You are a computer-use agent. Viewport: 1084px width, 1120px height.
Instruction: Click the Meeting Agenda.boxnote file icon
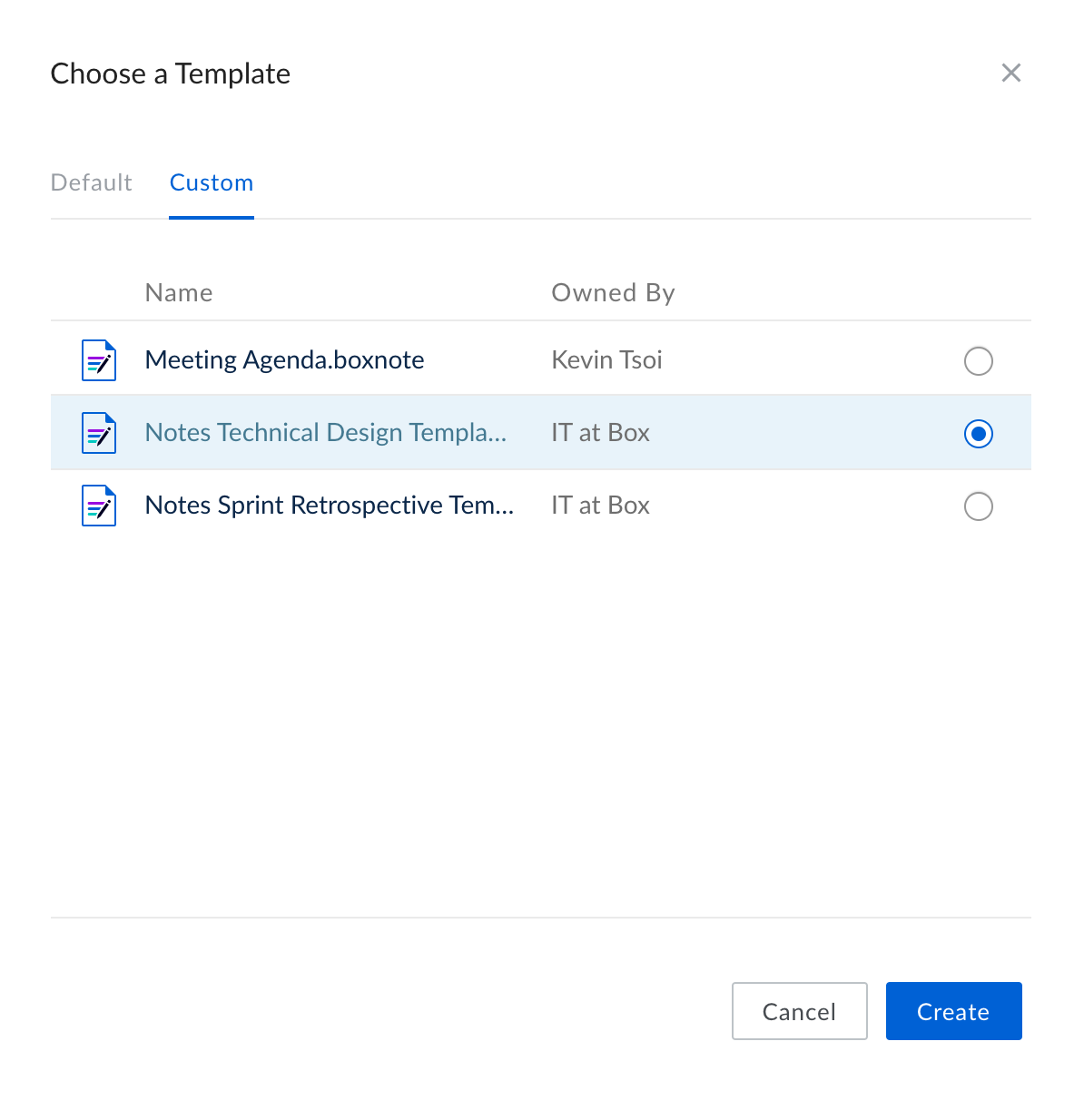pos(99,360)
